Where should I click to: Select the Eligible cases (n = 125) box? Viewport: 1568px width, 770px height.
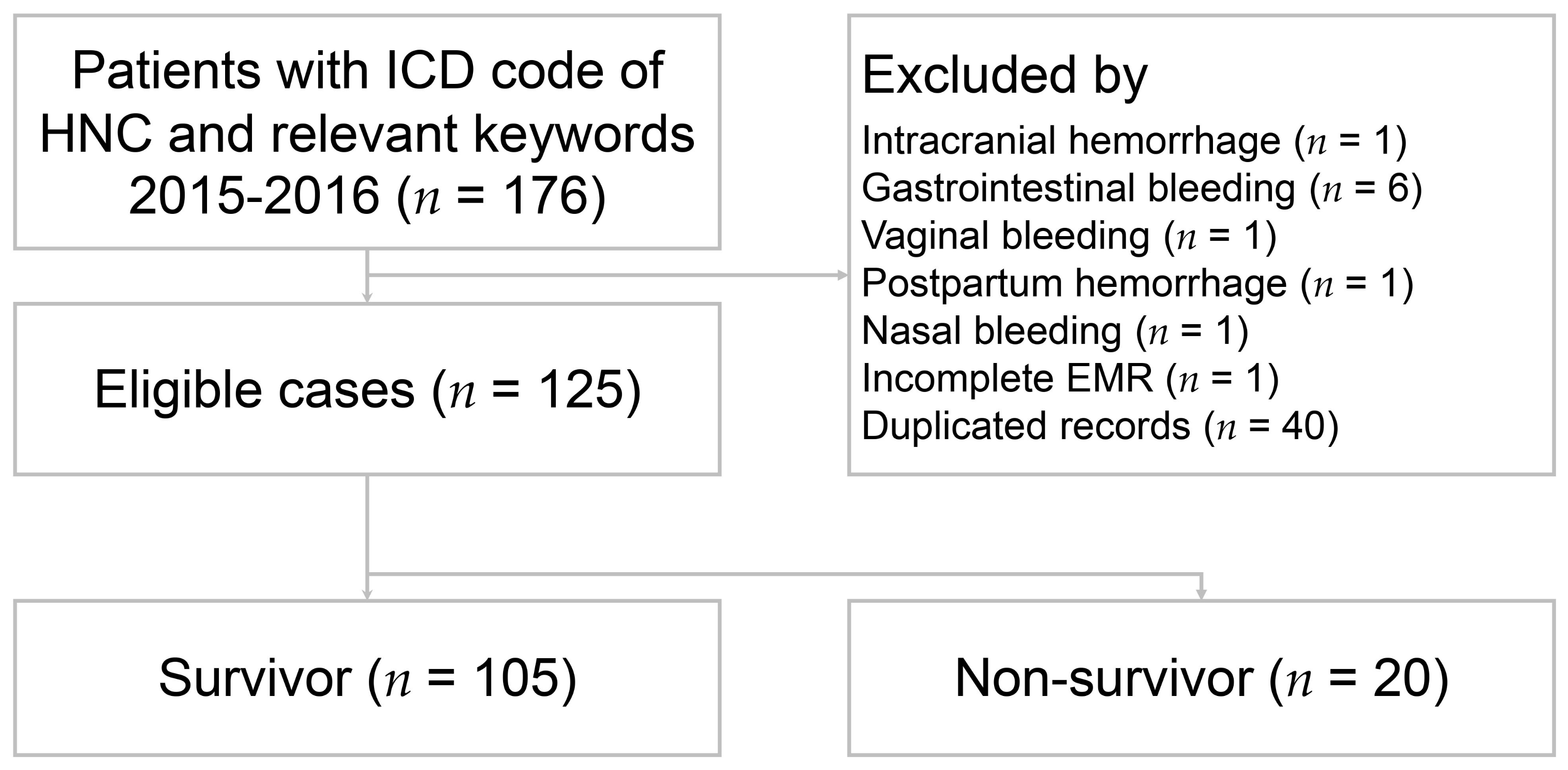pyautogui.click(x=367, y=389)
